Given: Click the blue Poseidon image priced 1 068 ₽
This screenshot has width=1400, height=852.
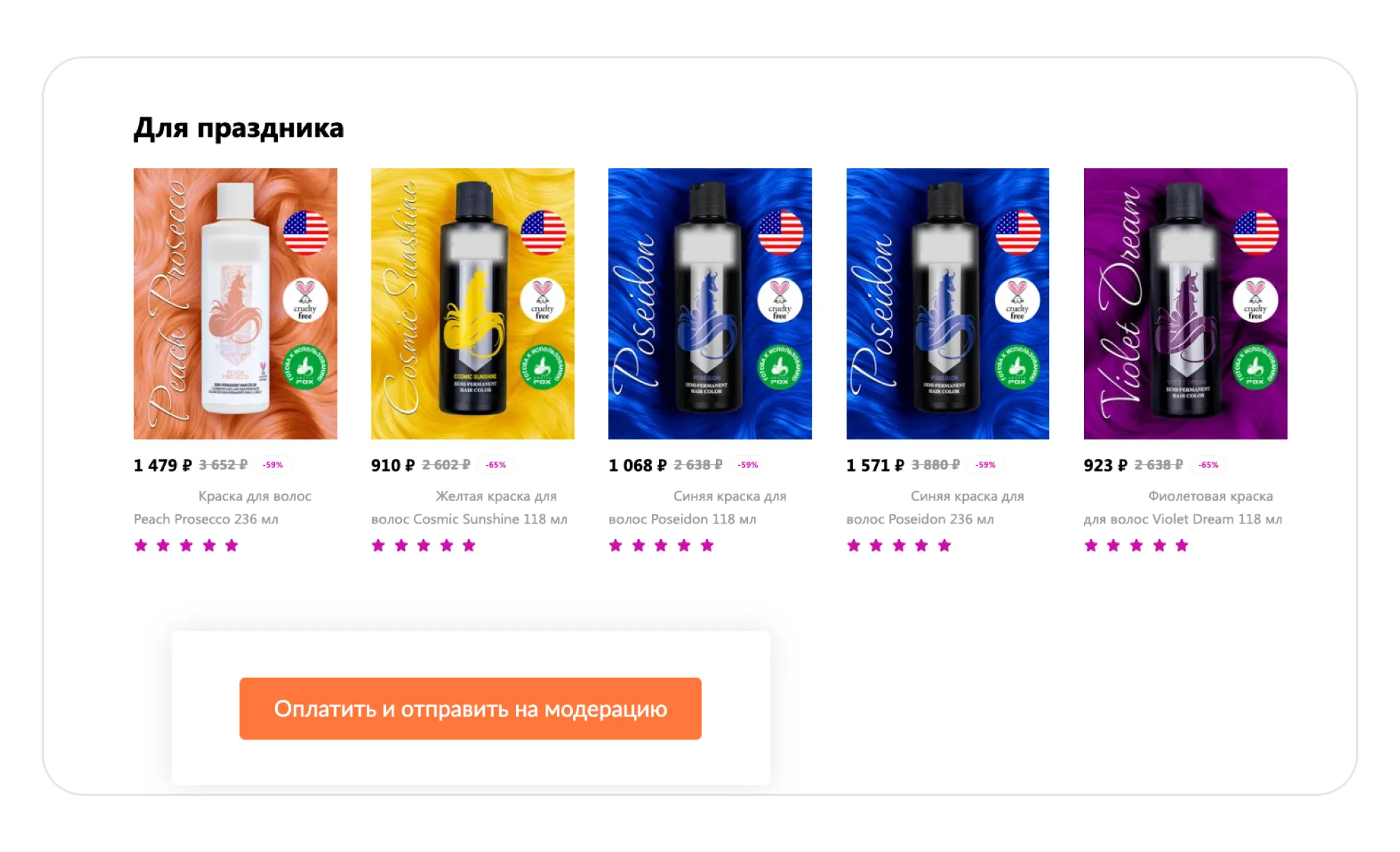Looking at the screenshot, I should coord(710,303).
